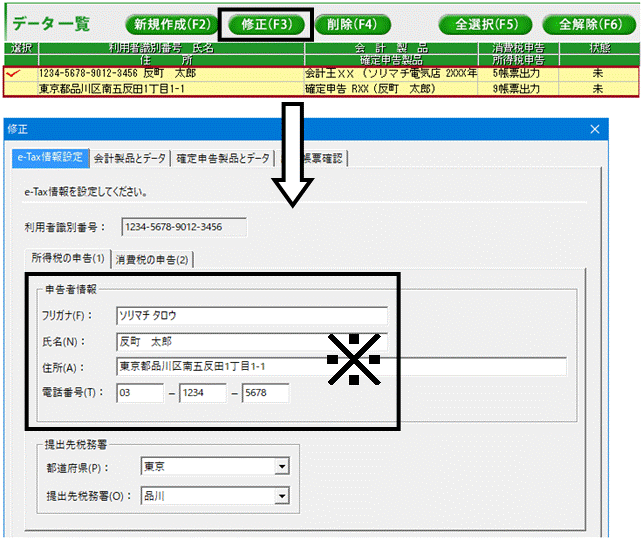Click the 会計王XX product cell
This screenshot has height=540, width=642.
click(x=391, y=74)
